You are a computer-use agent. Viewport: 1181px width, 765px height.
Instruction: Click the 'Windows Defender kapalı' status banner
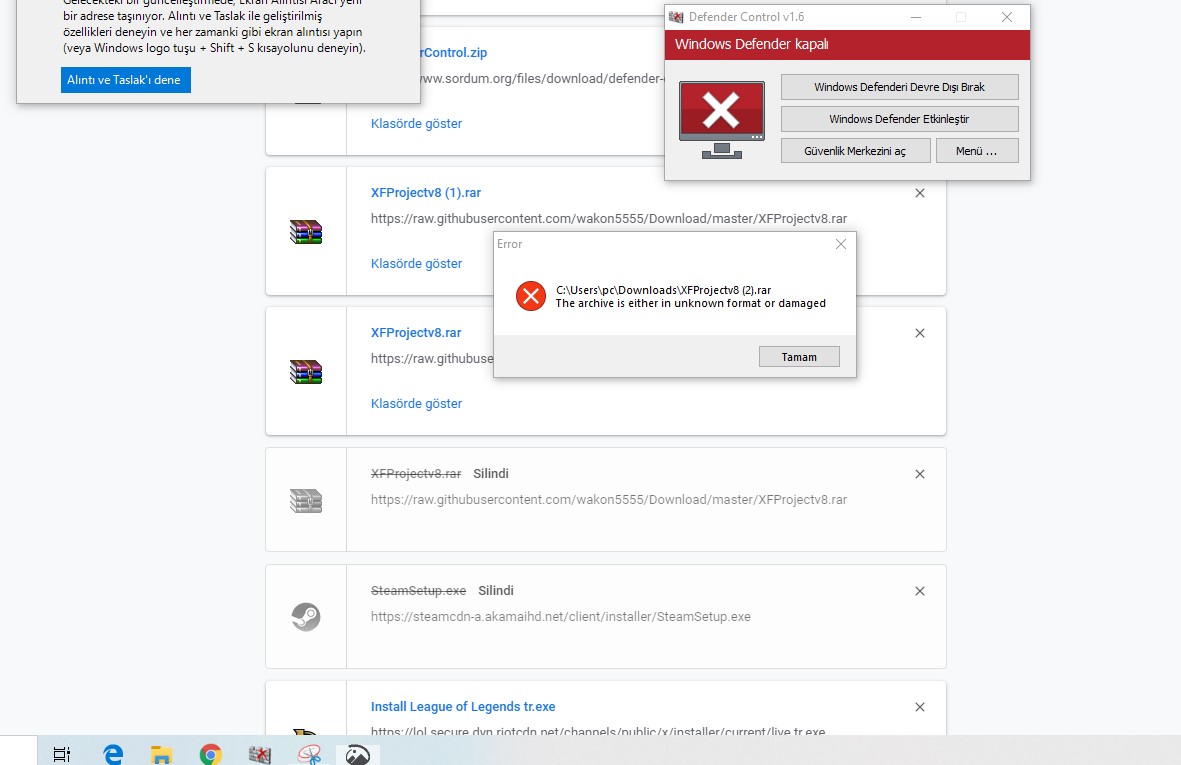pyautogui.click(x=847, y=44)
